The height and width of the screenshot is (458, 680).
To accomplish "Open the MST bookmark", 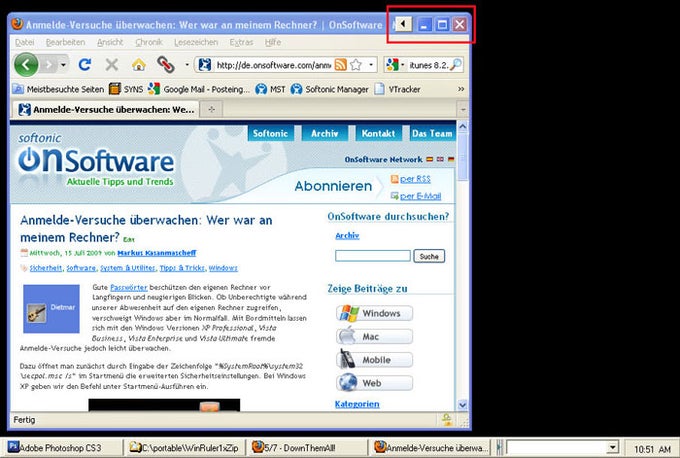I will (270, 89).
